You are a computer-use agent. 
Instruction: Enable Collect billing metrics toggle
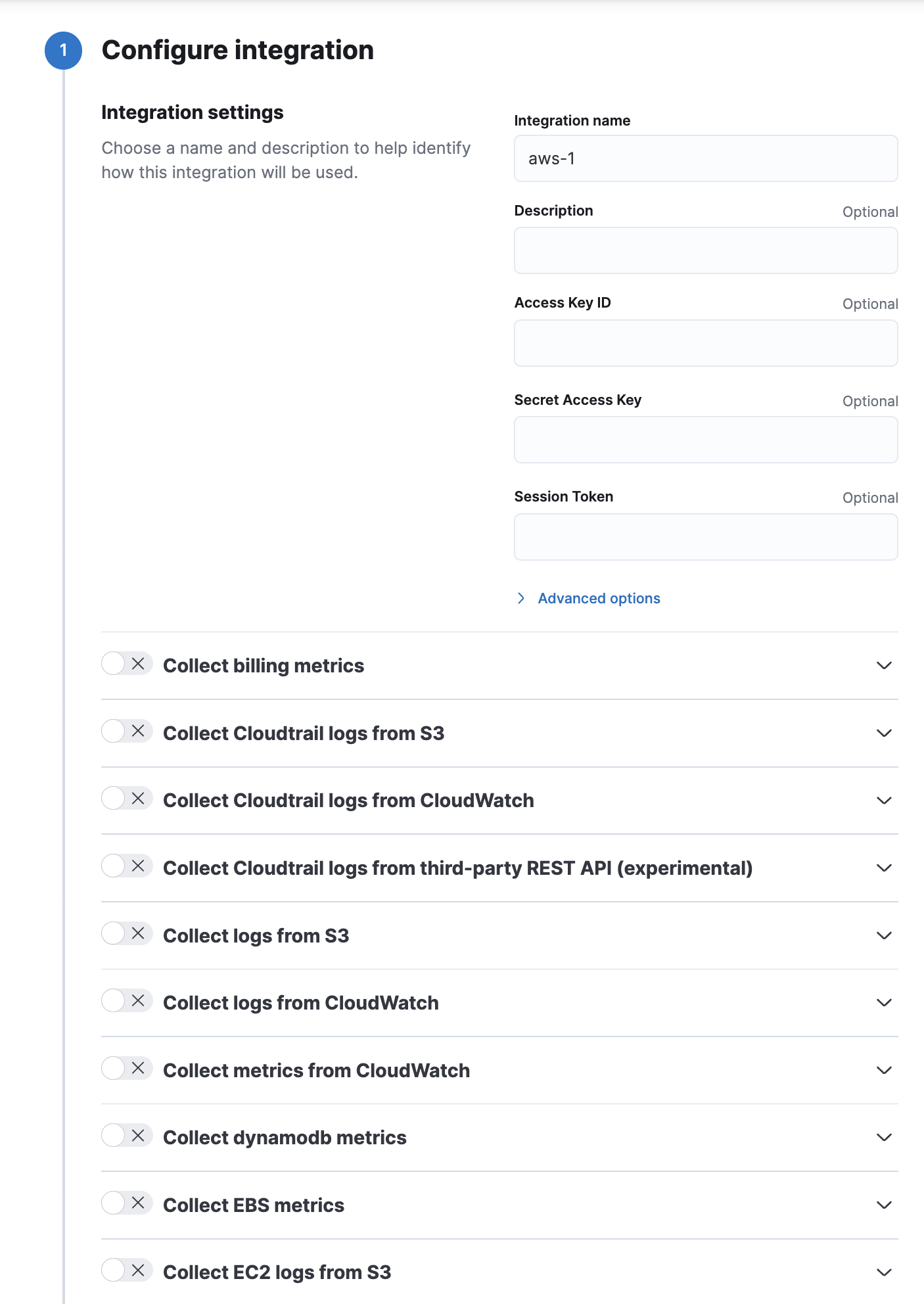126,664
